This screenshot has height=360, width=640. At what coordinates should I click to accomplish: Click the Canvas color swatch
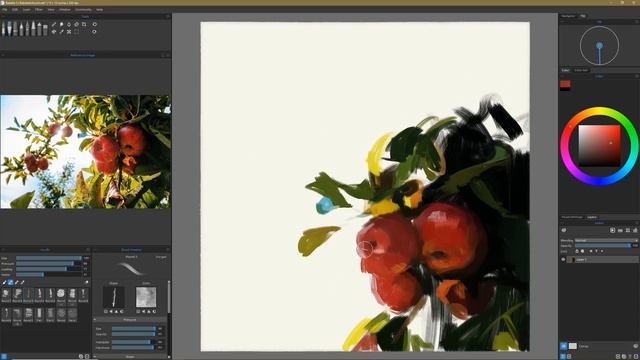(x=573, y=346)
